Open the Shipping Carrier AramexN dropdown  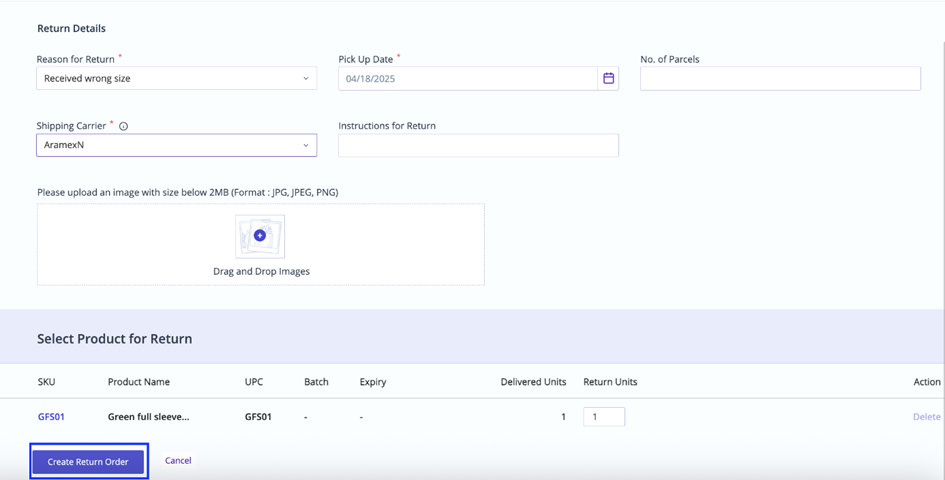[177, 145]
